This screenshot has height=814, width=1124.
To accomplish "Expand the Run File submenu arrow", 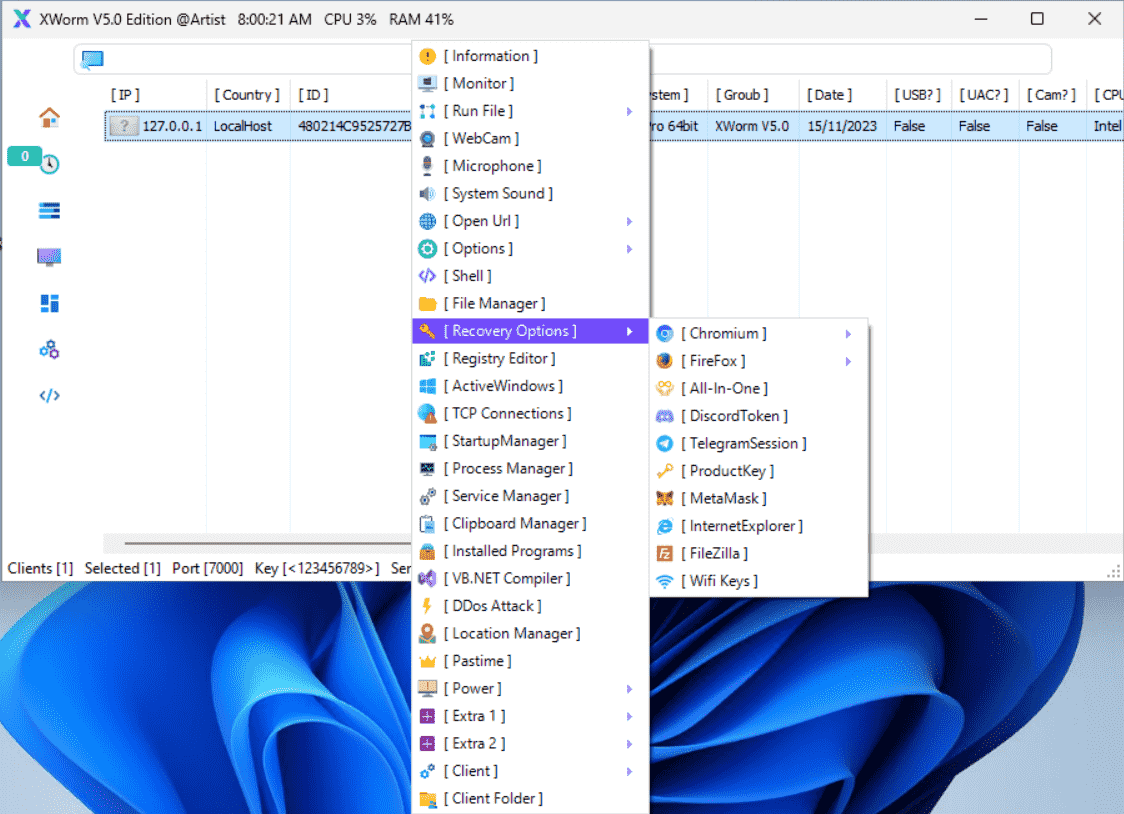I will tap(629, 111).
